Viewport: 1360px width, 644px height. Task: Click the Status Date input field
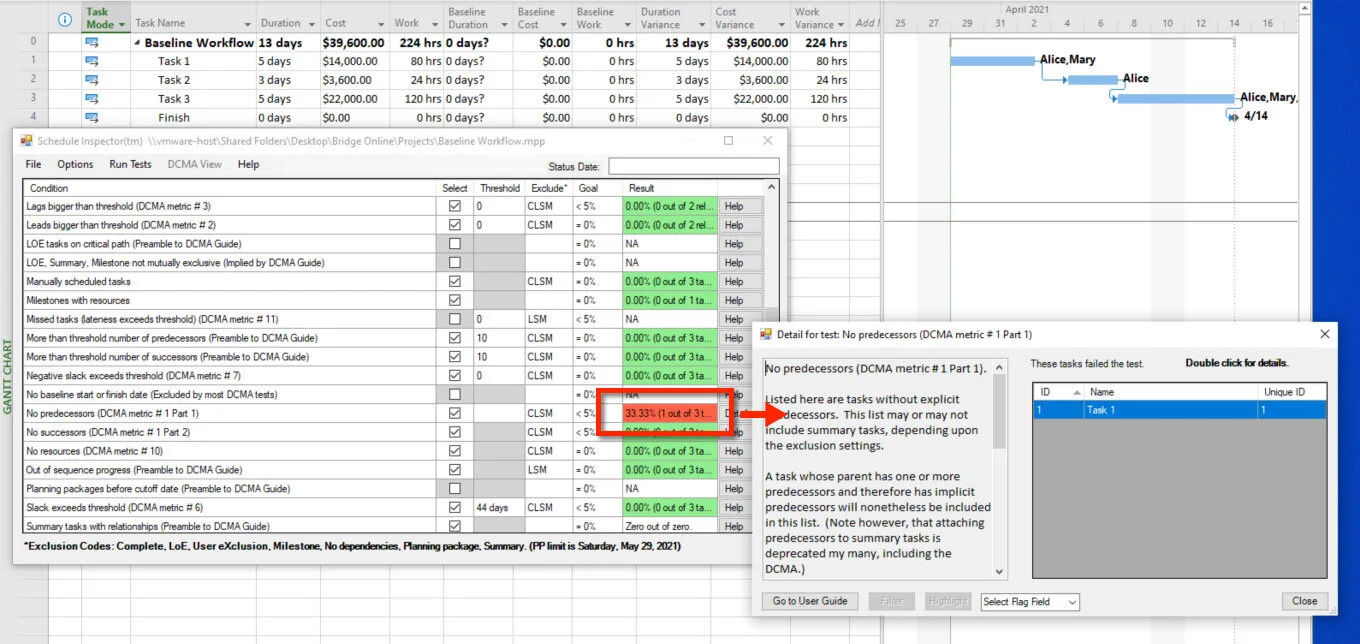tap(694, 166)
